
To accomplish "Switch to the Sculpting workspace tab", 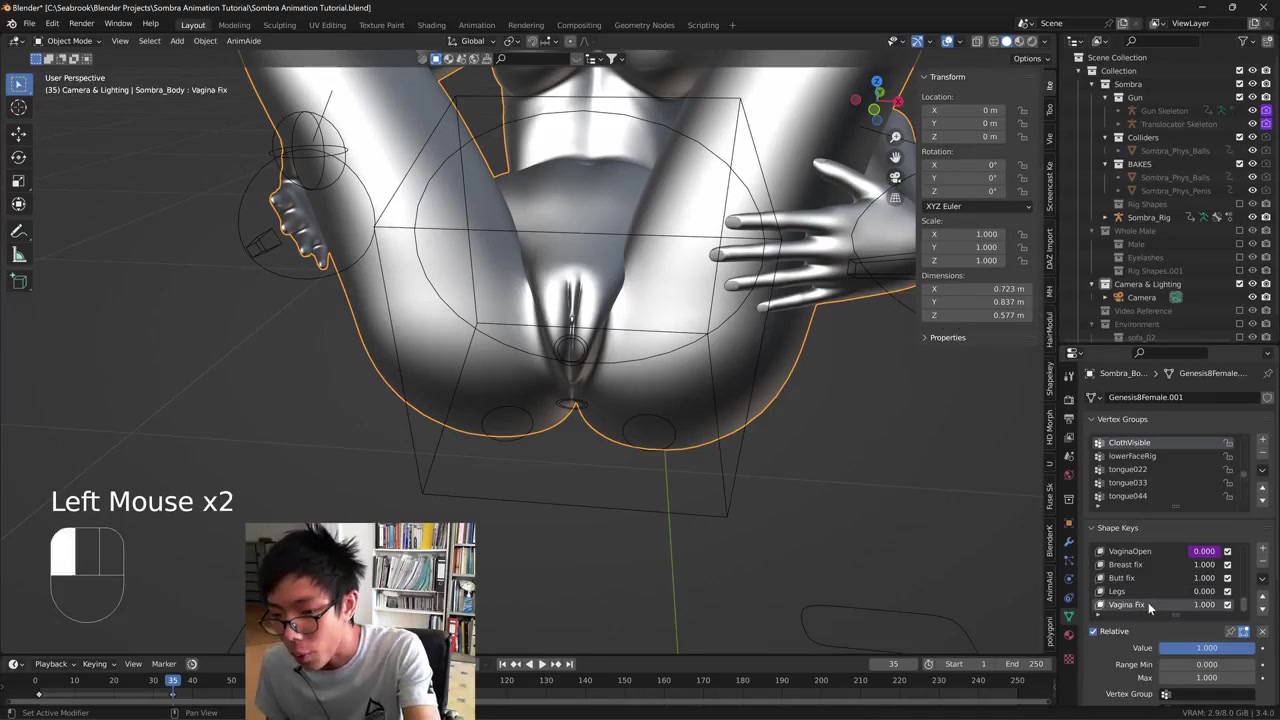I will click(x=279, y=25).
